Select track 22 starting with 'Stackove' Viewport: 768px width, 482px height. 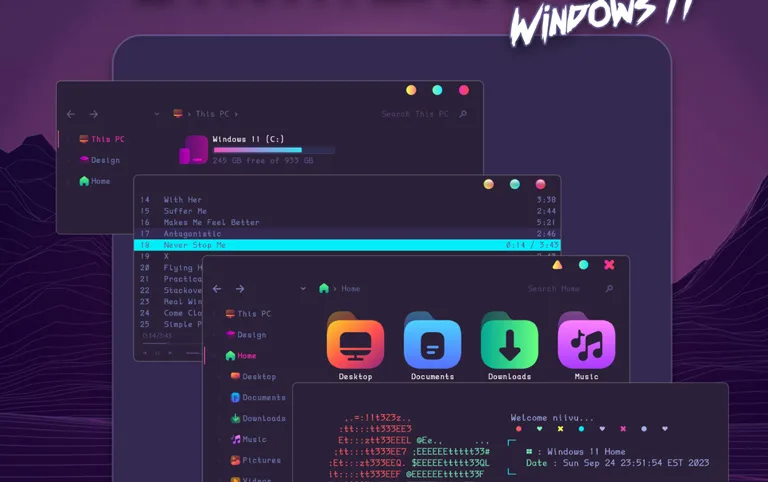(168, 290)
